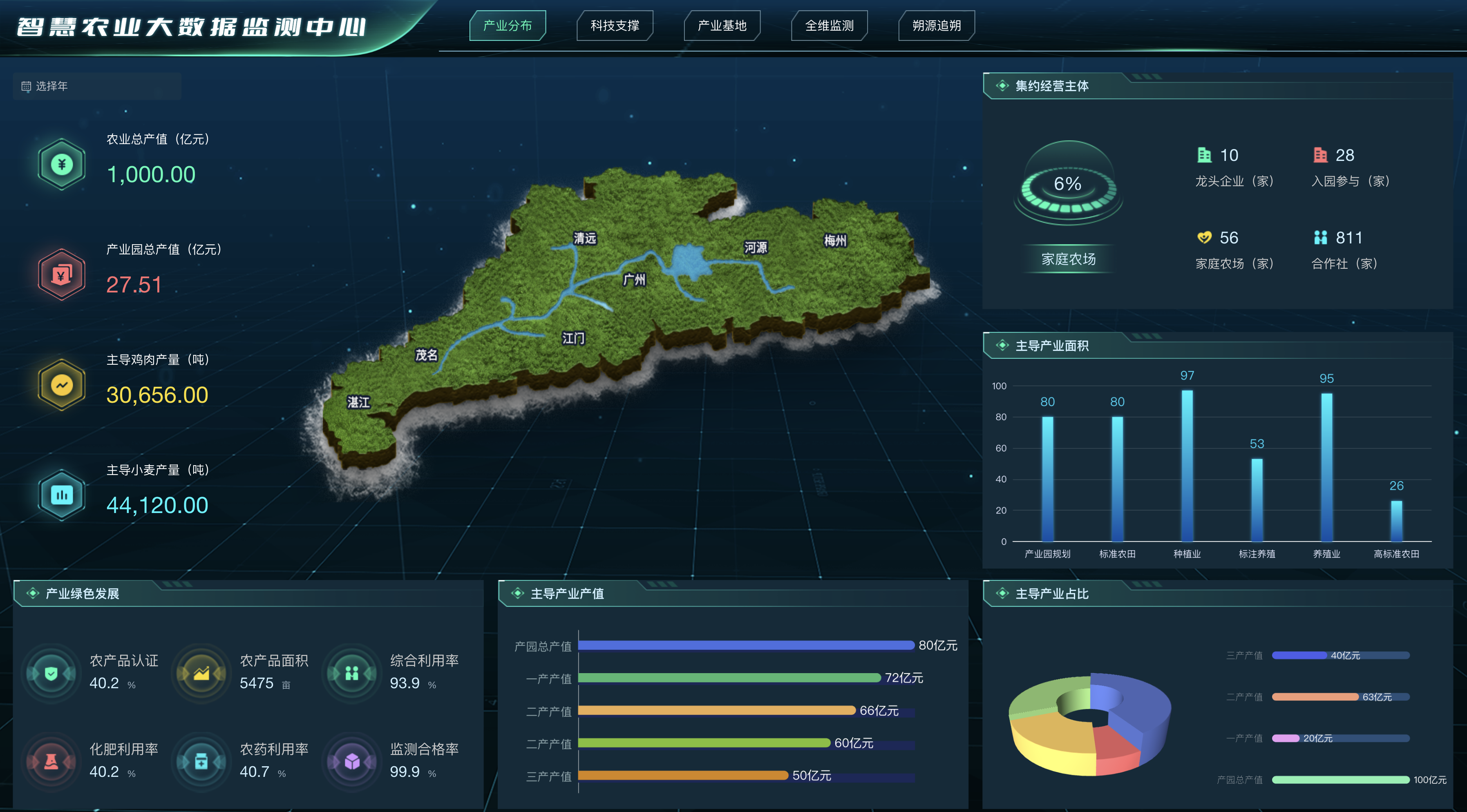Viewport: 1467px width, 812px height.
Task: Select the 朔源追朔 tab
Action: click(x=936, y=26)
